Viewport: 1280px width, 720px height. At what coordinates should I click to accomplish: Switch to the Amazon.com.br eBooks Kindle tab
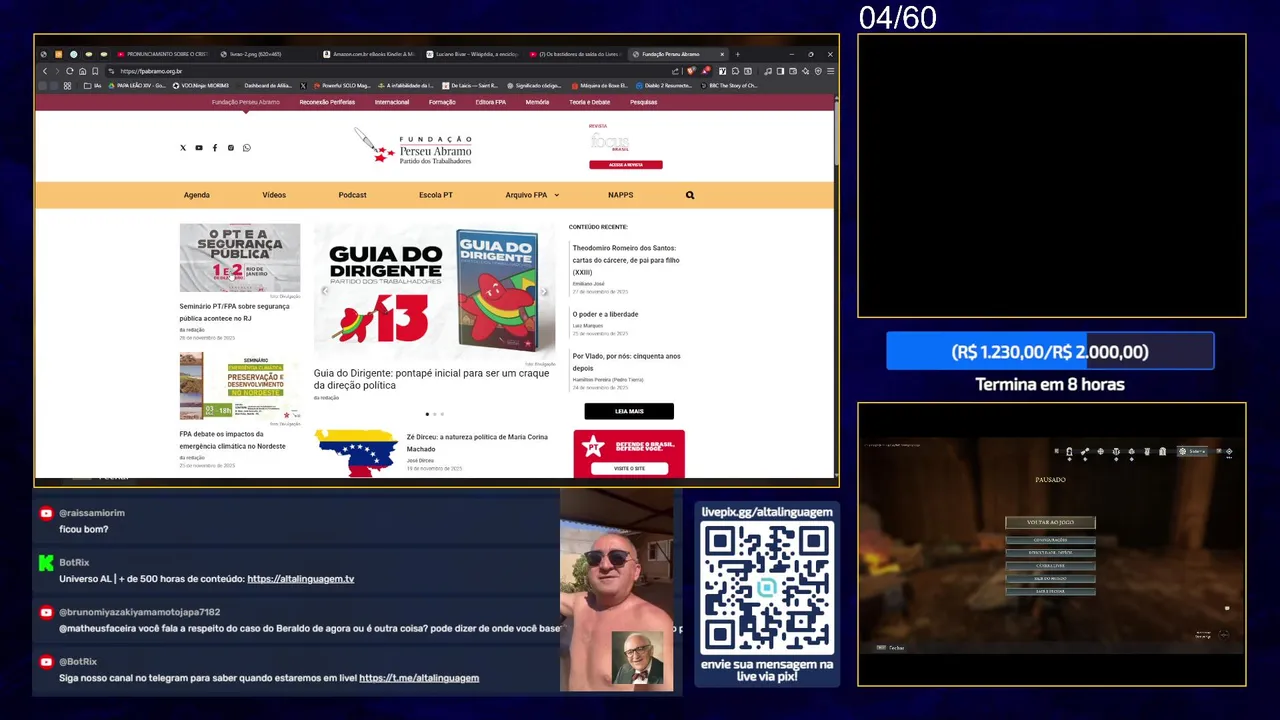368,54
